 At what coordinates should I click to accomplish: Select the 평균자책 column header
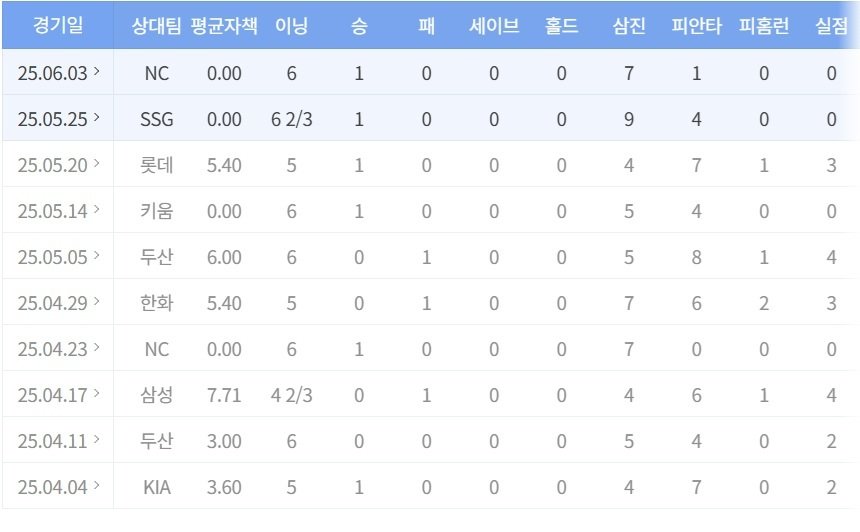tap(224, 26)
